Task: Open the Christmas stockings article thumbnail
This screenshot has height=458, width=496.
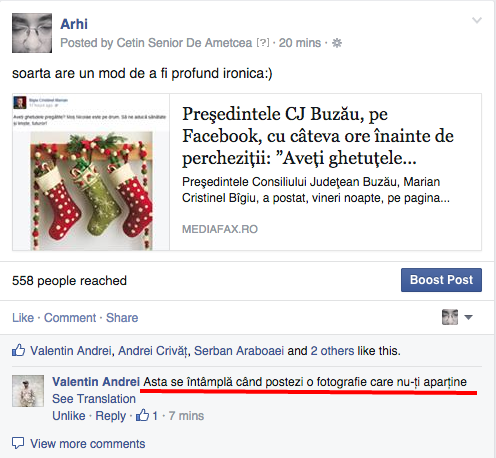Action: [x=91, y=172]
